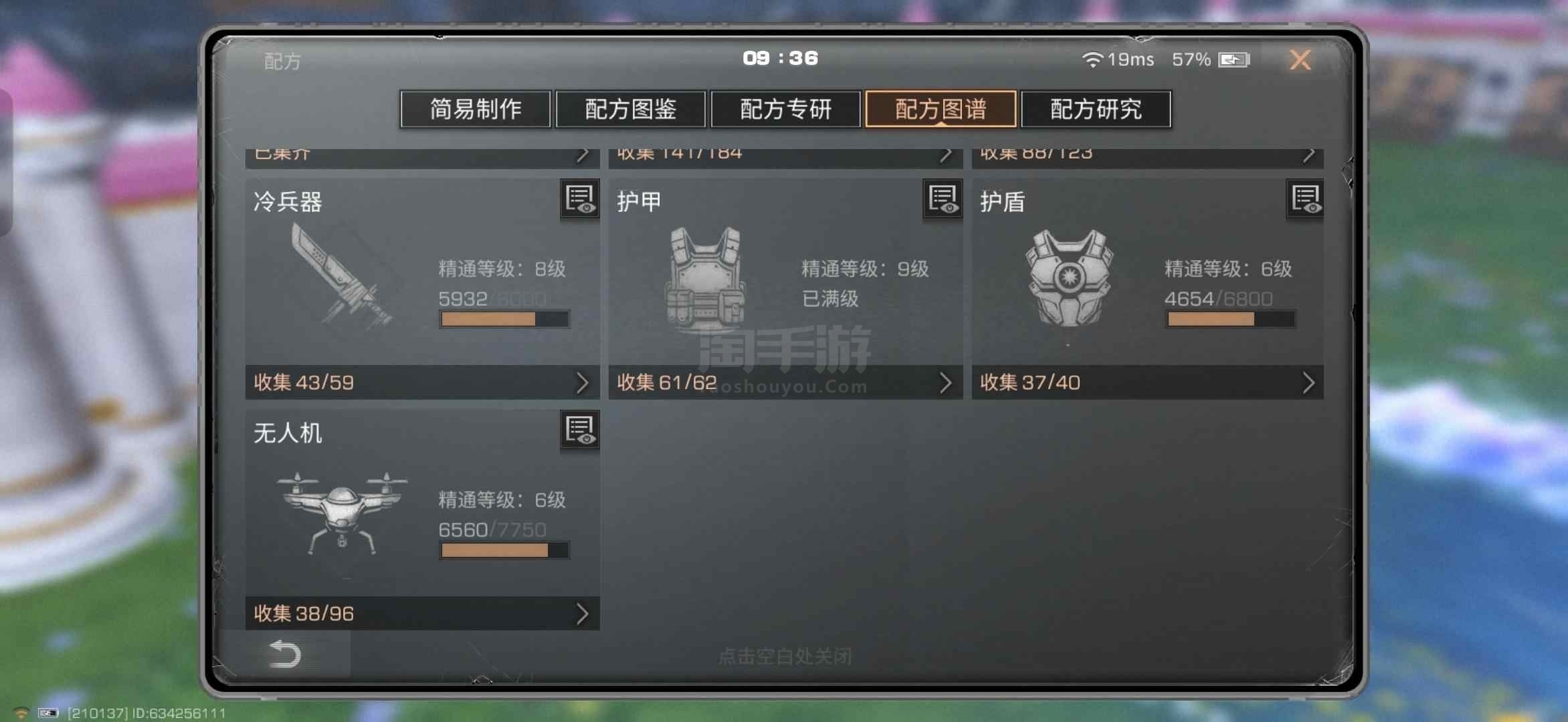Viewport: 1568px width, 722px height.
Task: Open the 配方专研 tab
Action: (786, 109)
